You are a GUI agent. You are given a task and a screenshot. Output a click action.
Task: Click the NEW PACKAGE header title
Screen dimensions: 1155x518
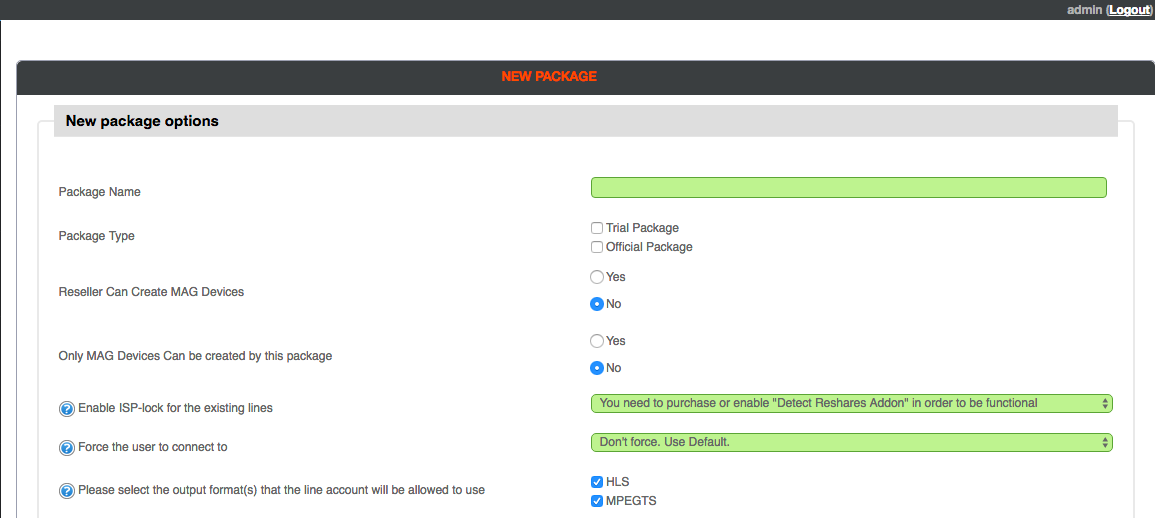[x=549, y=77]
